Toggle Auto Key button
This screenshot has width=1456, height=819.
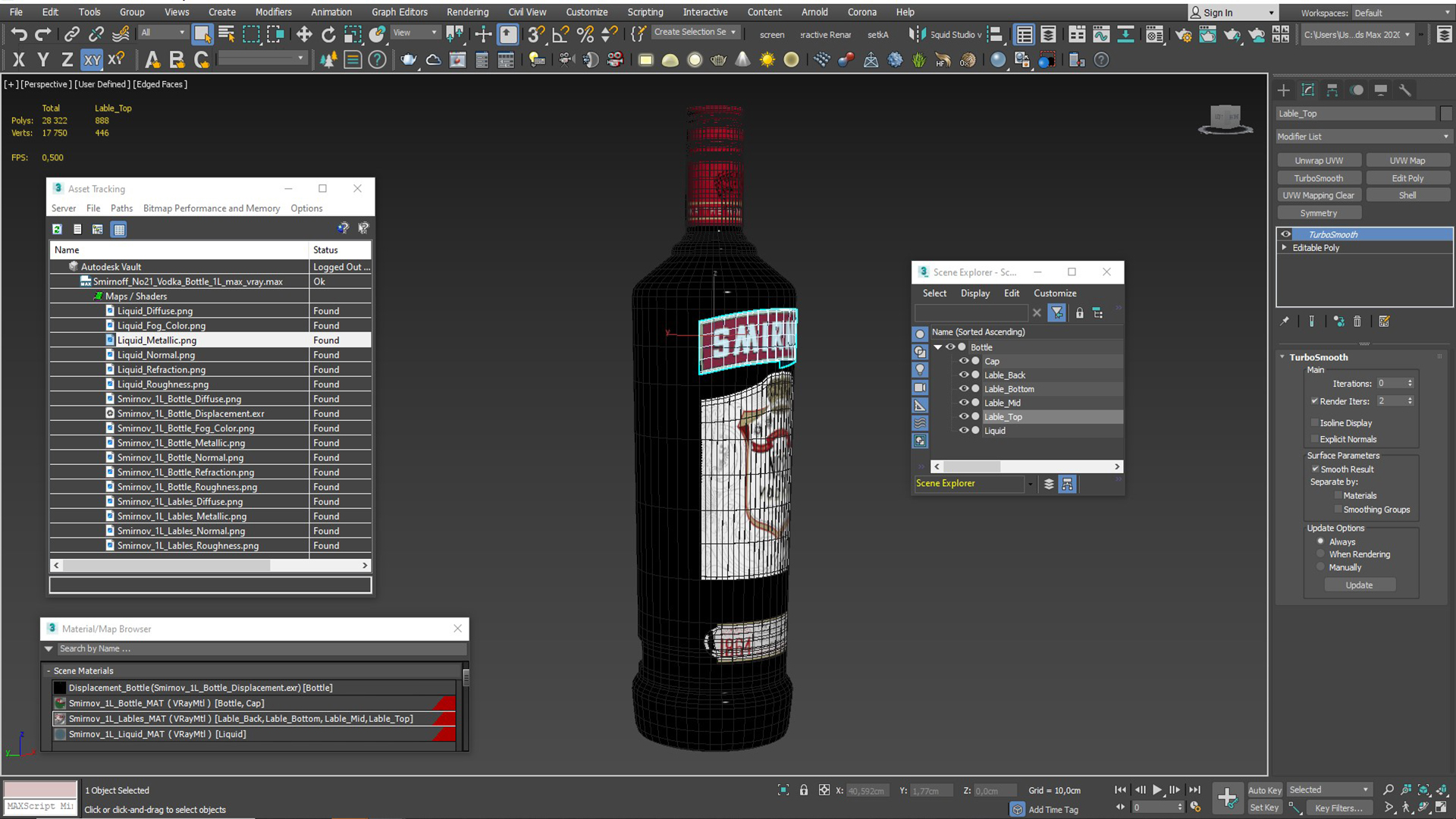(x=1264, y=790)
